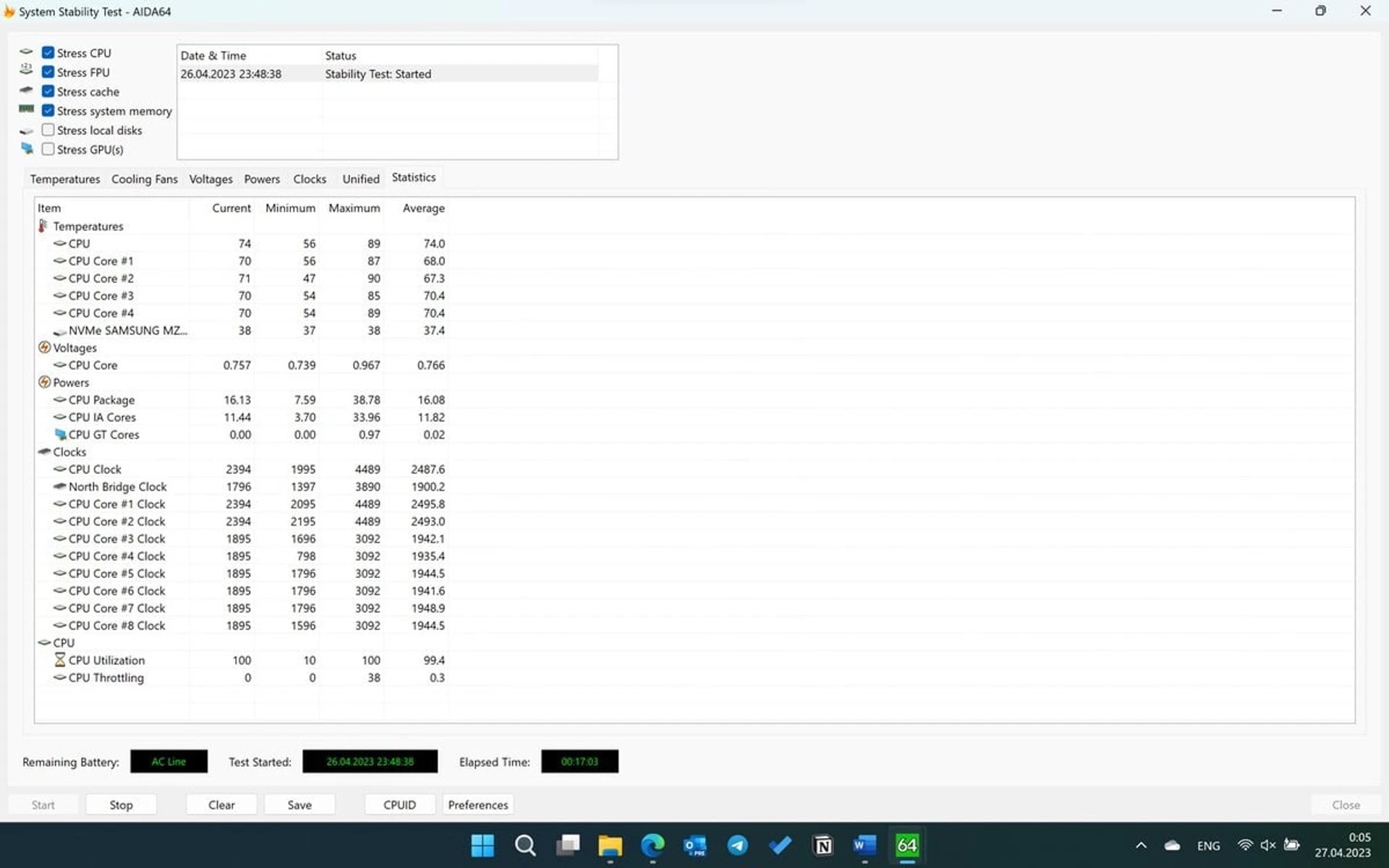
Task: Show hidden system tray icons
Action: [1141, 845]
